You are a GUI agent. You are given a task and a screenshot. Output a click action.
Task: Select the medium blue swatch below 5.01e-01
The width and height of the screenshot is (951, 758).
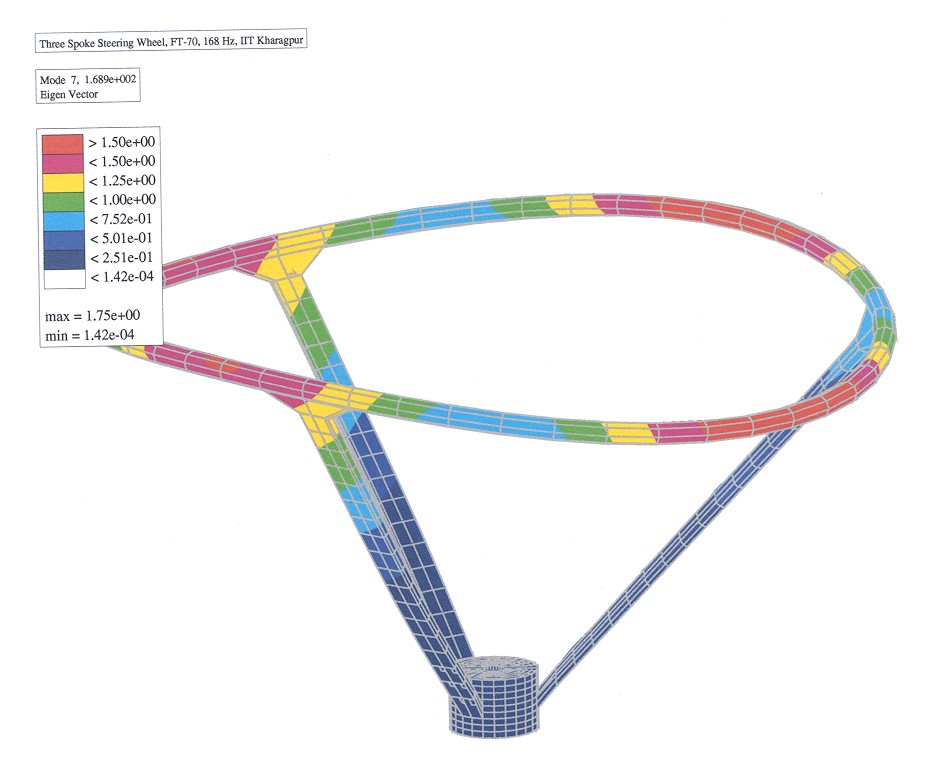pos(63,240)
